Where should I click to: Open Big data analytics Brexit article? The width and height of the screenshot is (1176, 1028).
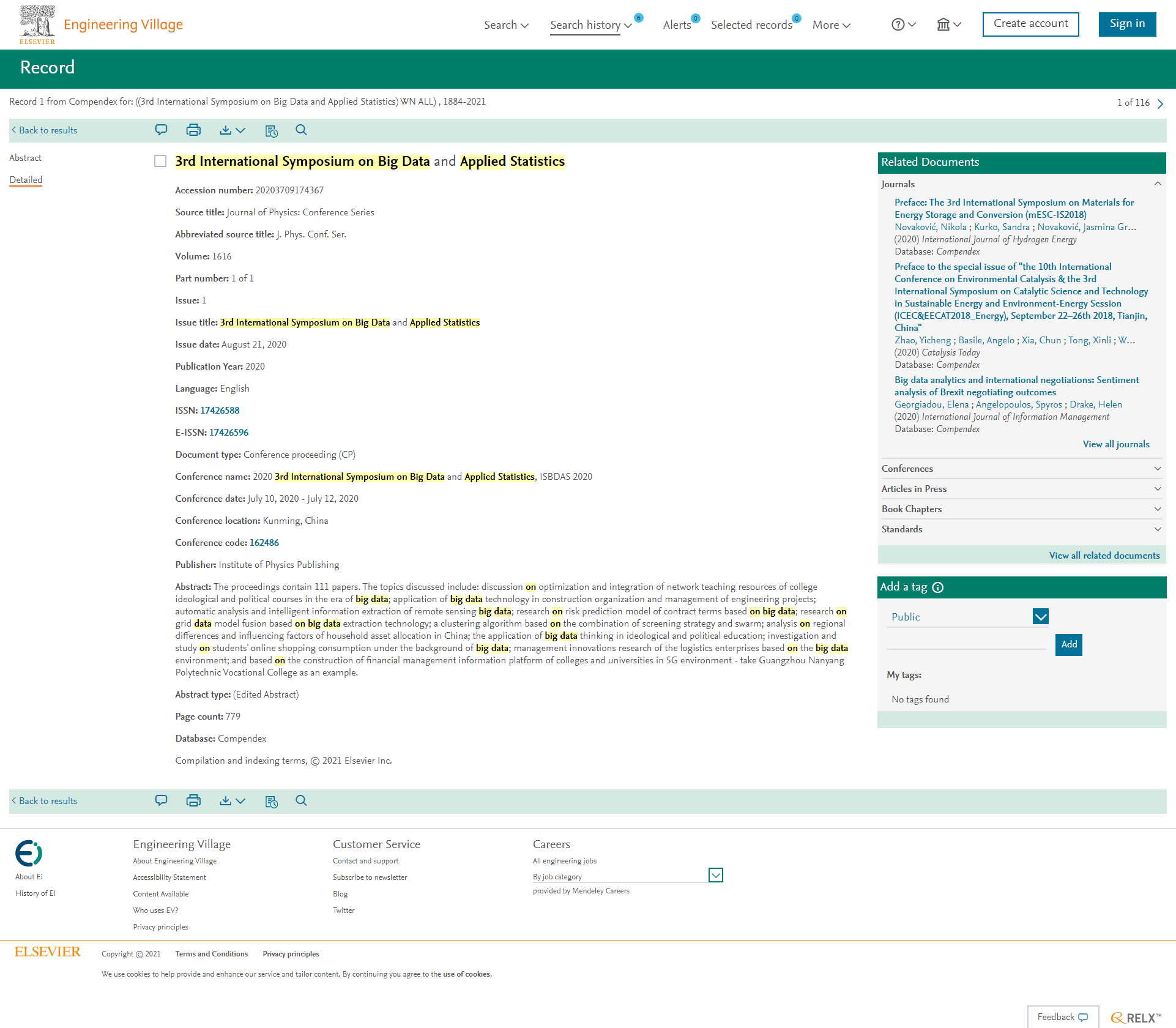coord(1016,386)
